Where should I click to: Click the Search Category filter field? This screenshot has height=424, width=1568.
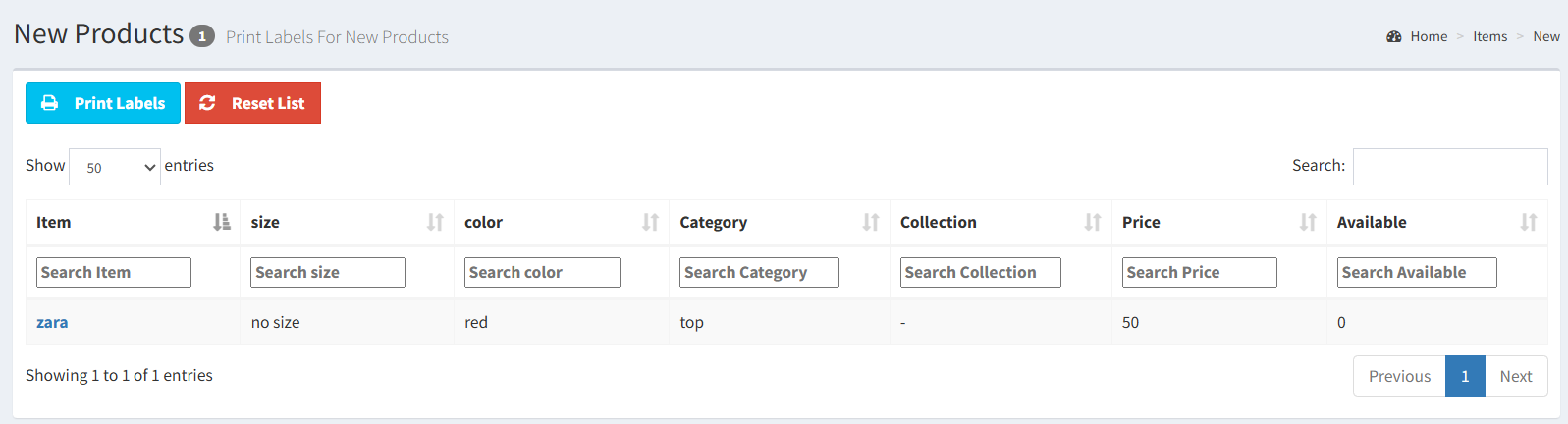pos(759,272)
